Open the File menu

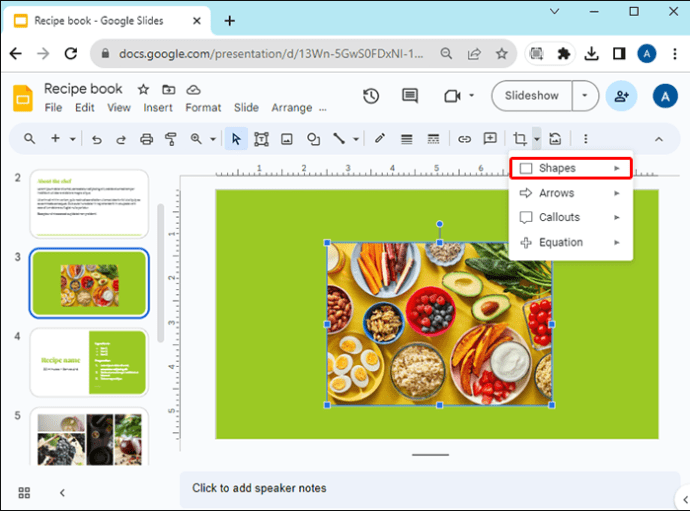[53, 108]
